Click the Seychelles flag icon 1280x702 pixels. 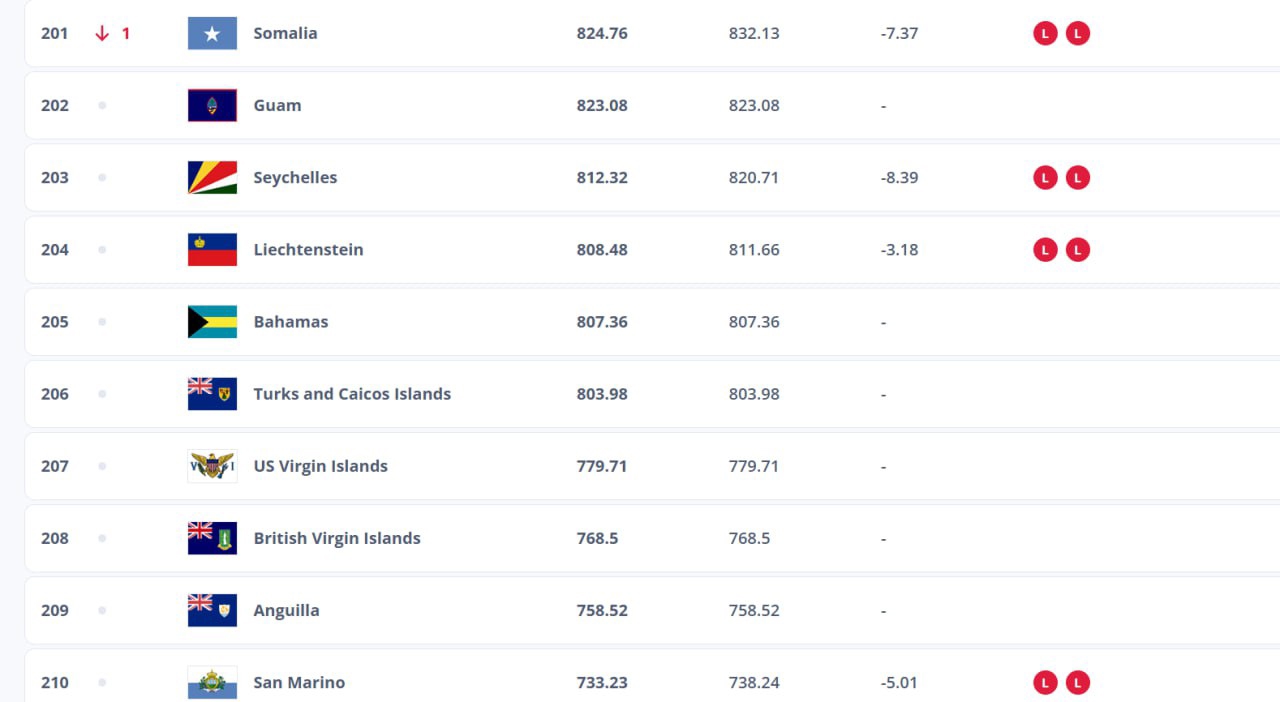click(212, 177)
